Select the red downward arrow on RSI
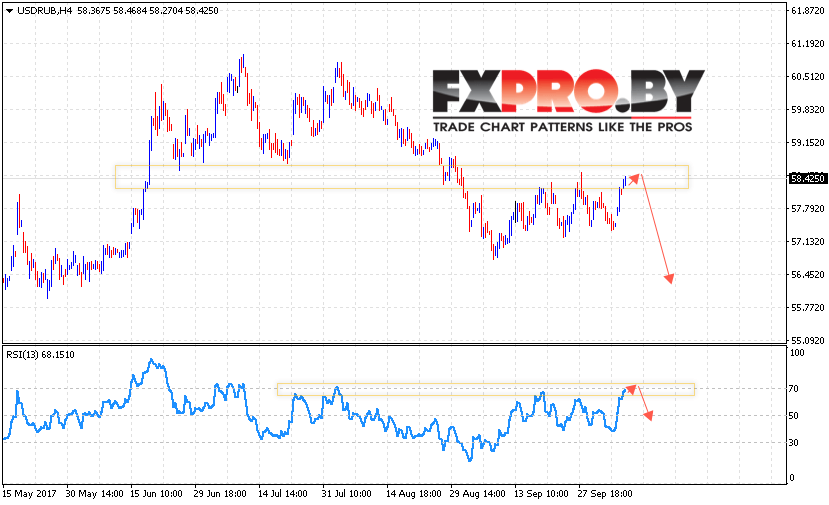 point(646,403)
